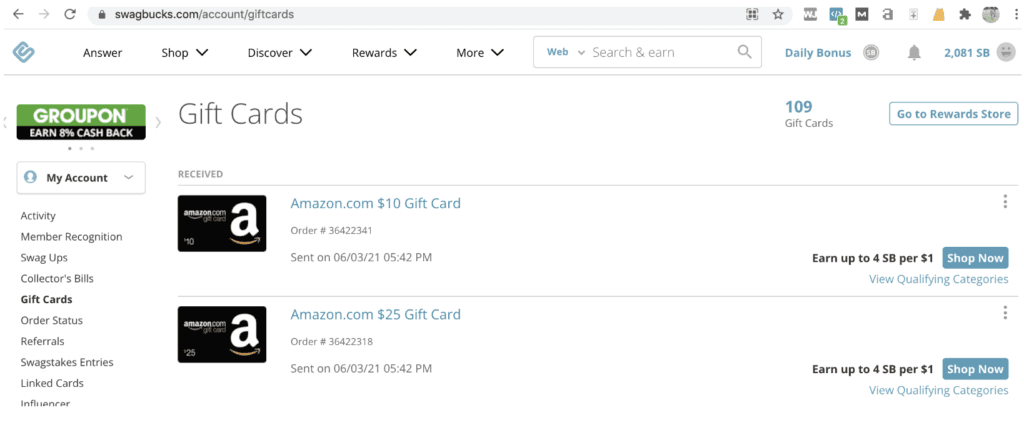Click the Daily Bonus coin icon

pos(871,53)
